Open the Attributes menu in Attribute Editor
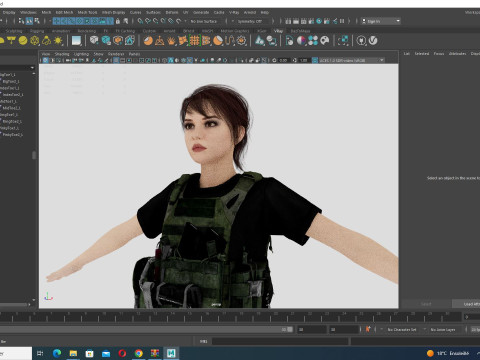 point(457,54)
